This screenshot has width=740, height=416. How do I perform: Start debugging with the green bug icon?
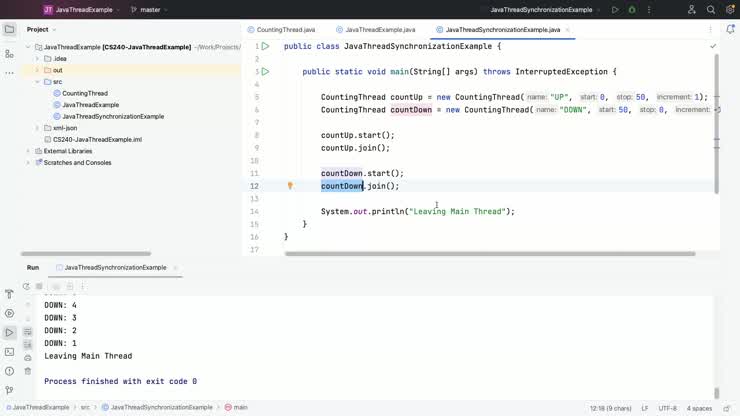click(632, 9)
